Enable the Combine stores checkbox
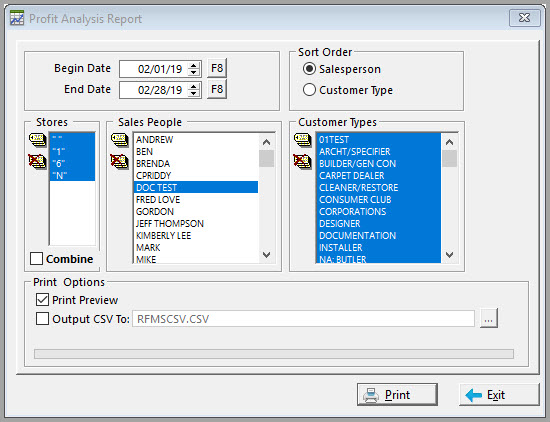This screenshot has height=422, width=550. 36,259
